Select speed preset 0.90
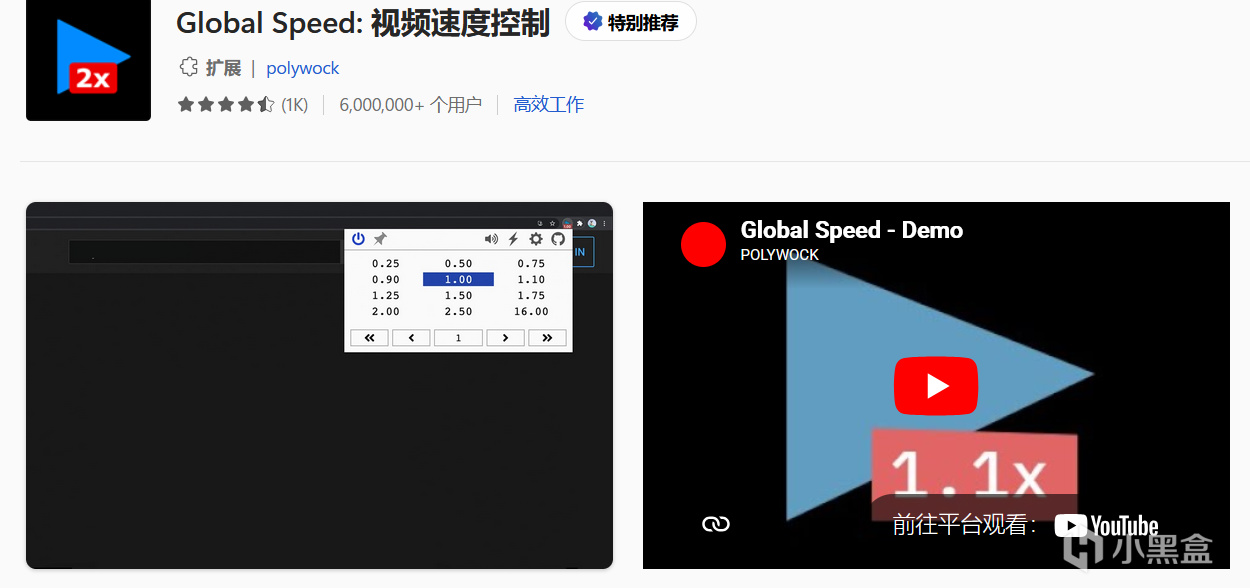Viewport: 1250px width, 588px height. pyautogui.click(x=385, y=280)
